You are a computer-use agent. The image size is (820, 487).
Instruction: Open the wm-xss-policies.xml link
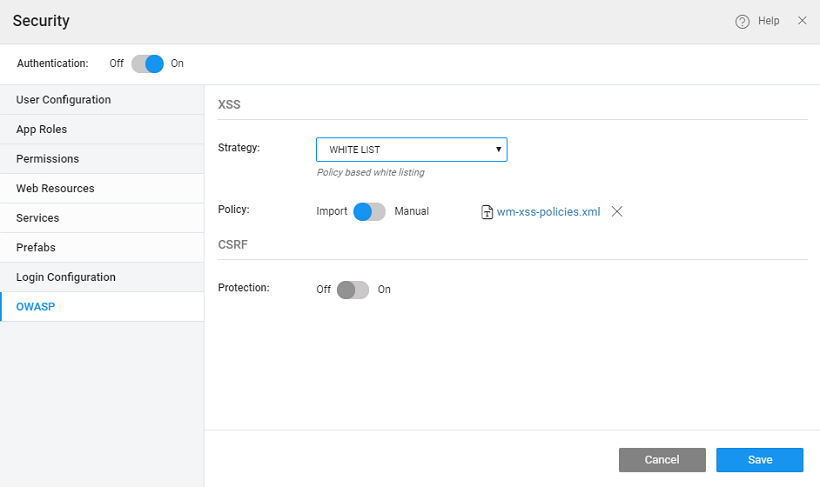point(548,212)
